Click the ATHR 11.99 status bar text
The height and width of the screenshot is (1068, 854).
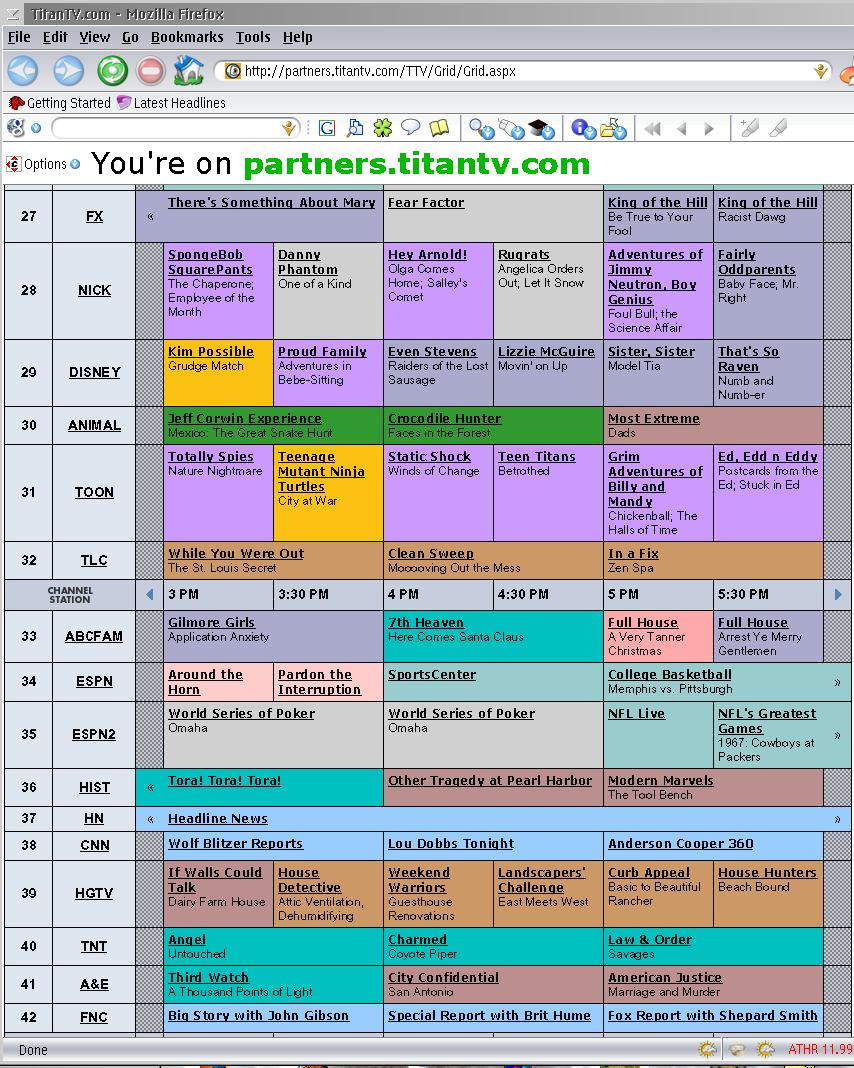[820, 1050]
